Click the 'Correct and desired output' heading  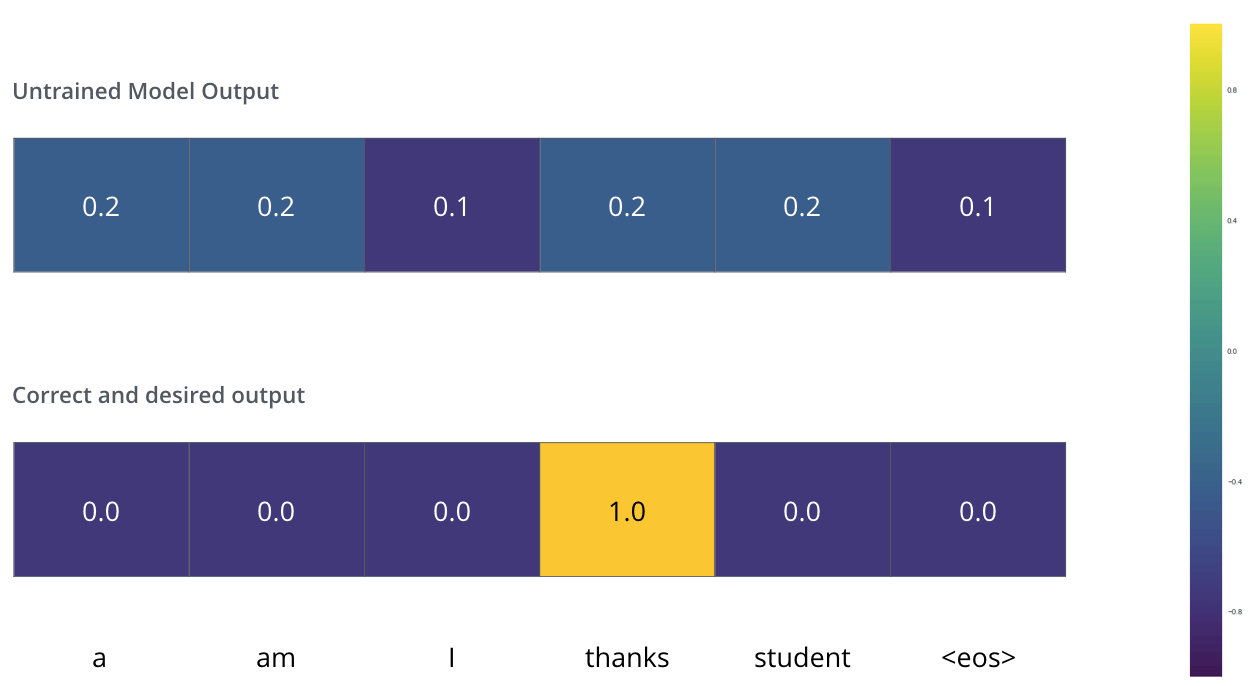point(158,395)
